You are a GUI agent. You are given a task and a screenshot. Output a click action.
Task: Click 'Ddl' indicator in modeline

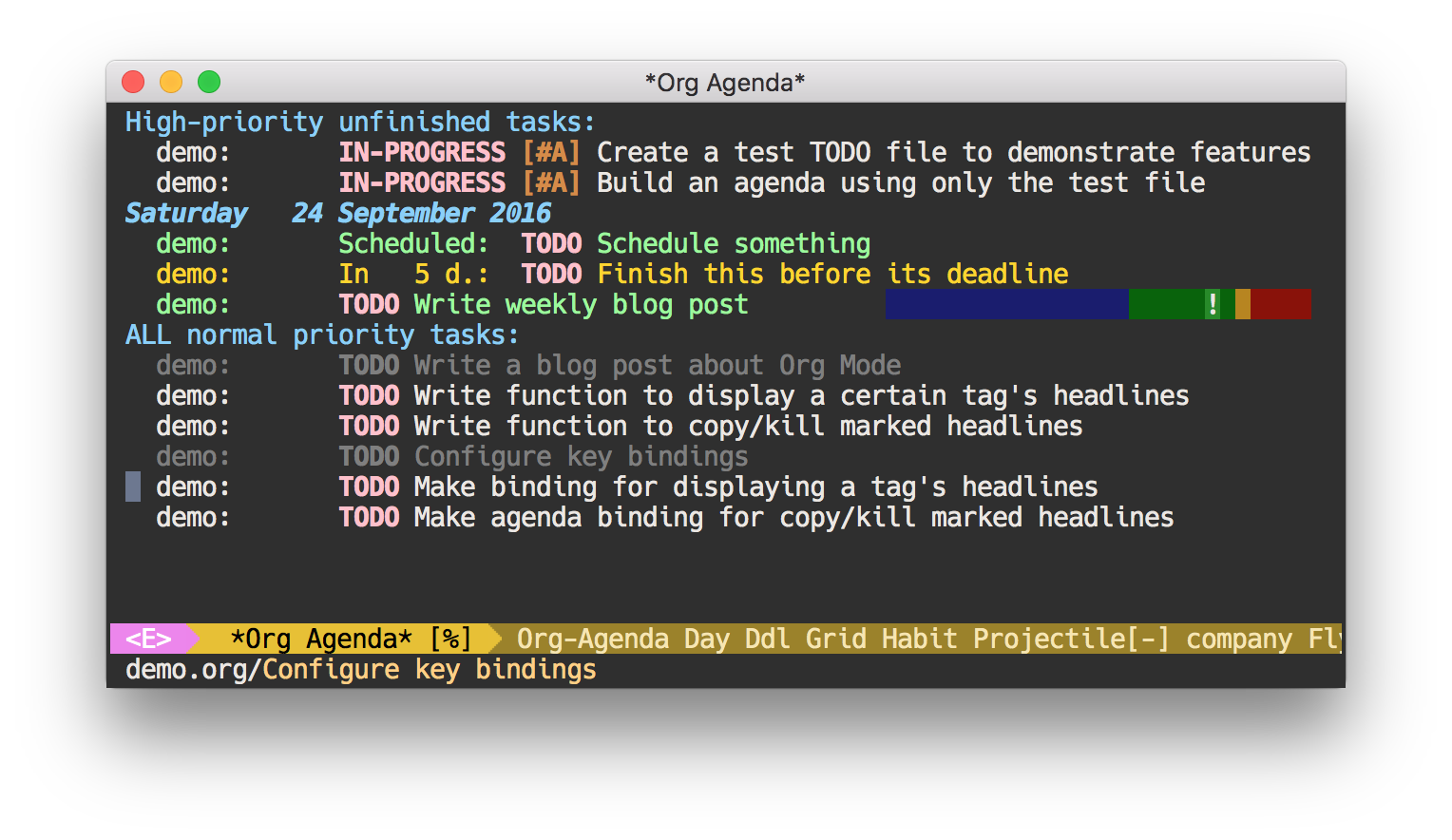coord(768,639)
